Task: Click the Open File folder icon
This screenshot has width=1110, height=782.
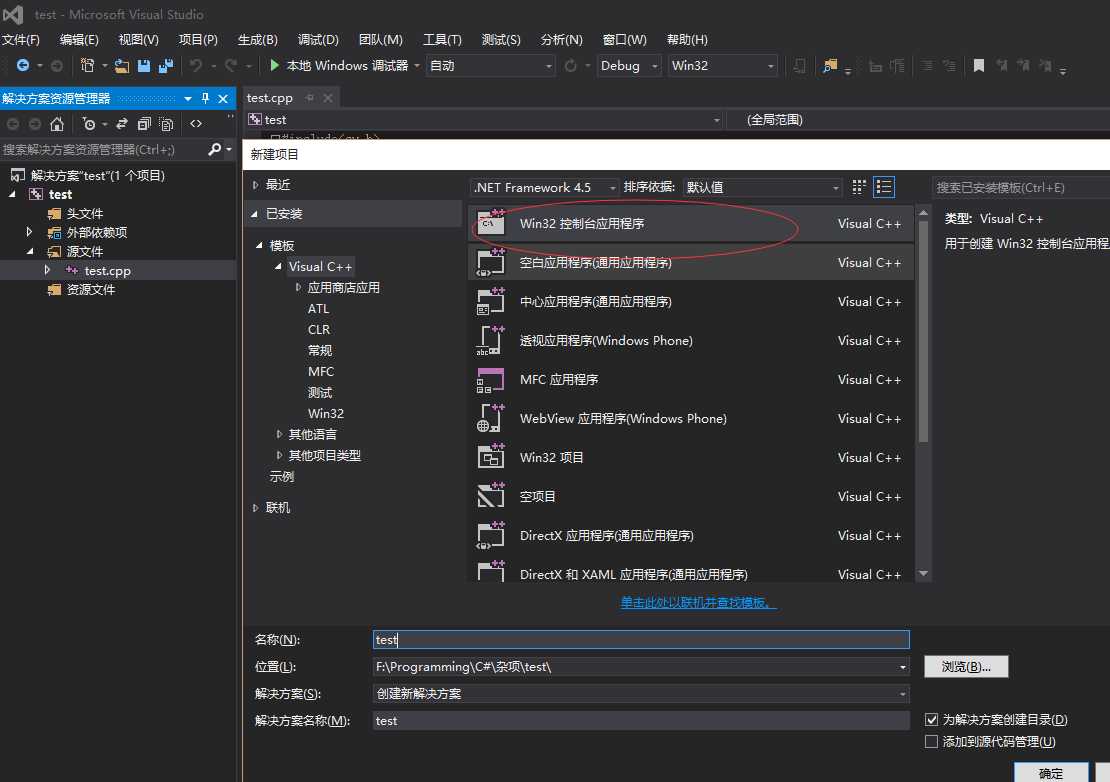Action: click(122, 66)
